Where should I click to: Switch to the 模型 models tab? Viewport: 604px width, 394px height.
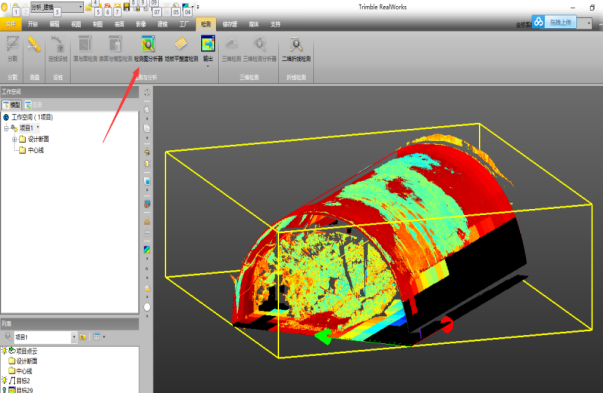pyautogui.click(x=12, y=105)
